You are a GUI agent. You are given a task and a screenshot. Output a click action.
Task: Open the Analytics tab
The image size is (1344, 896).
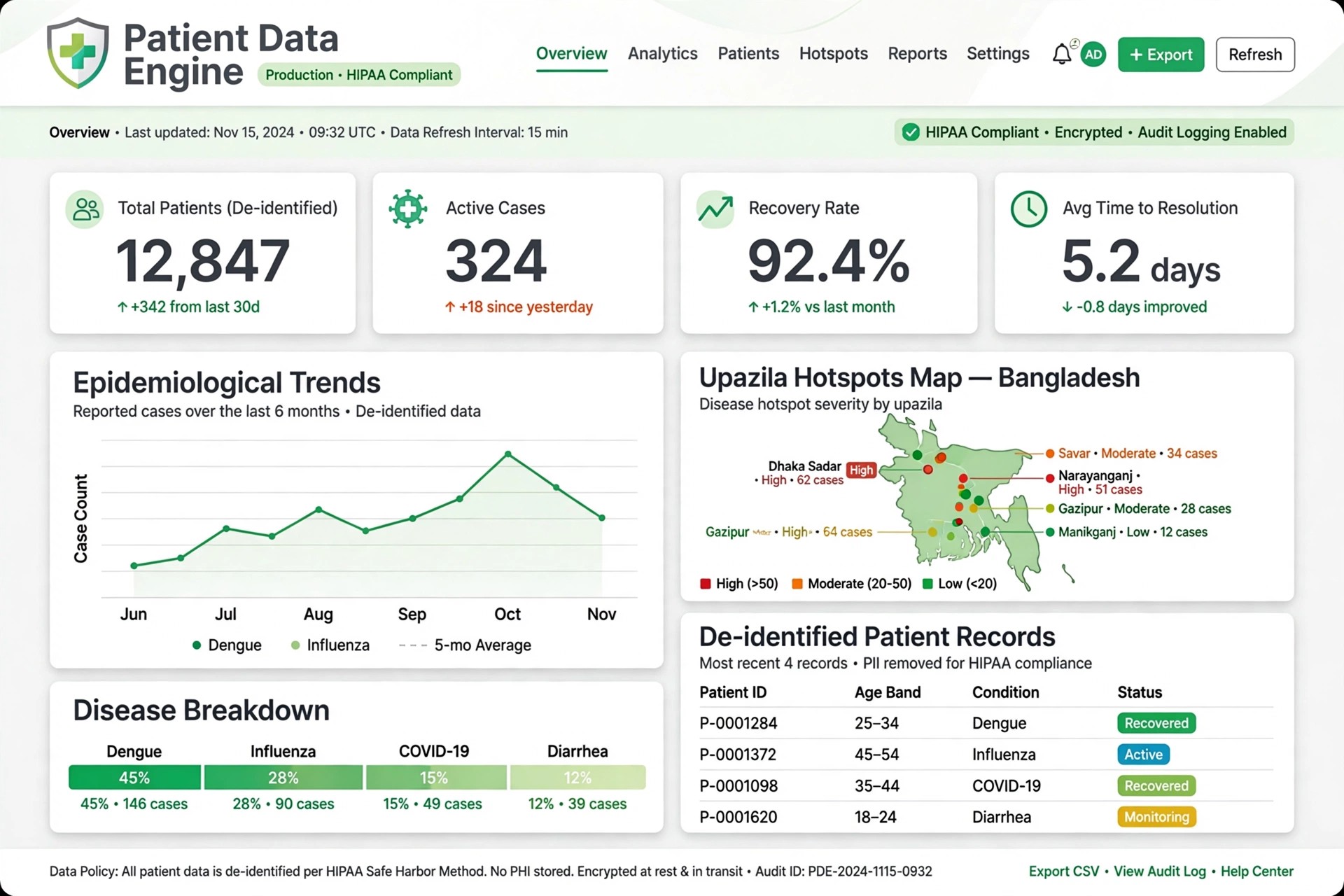(663, 54)
